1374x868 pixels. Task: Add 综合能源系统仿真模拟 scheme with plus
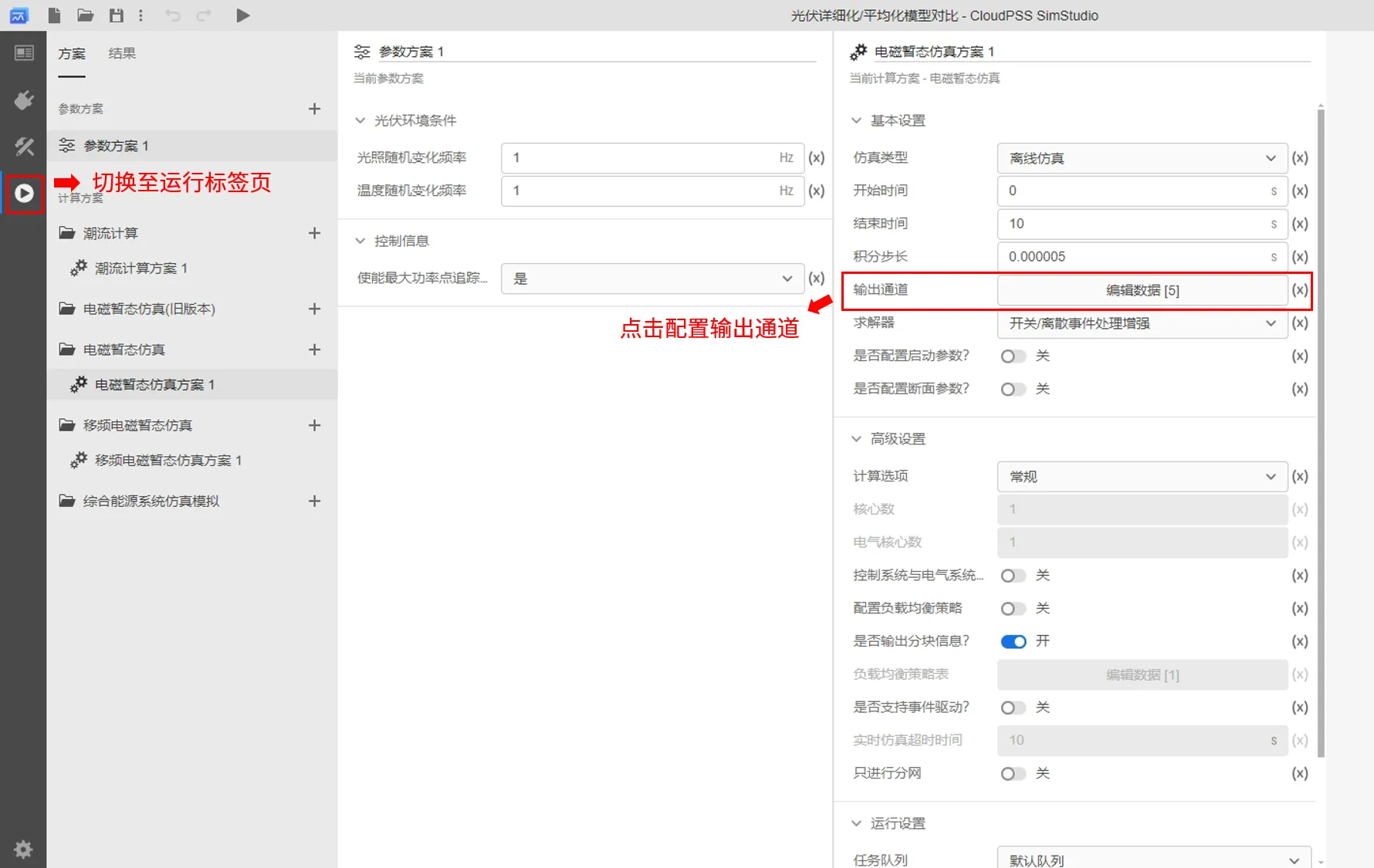[314, 501]
